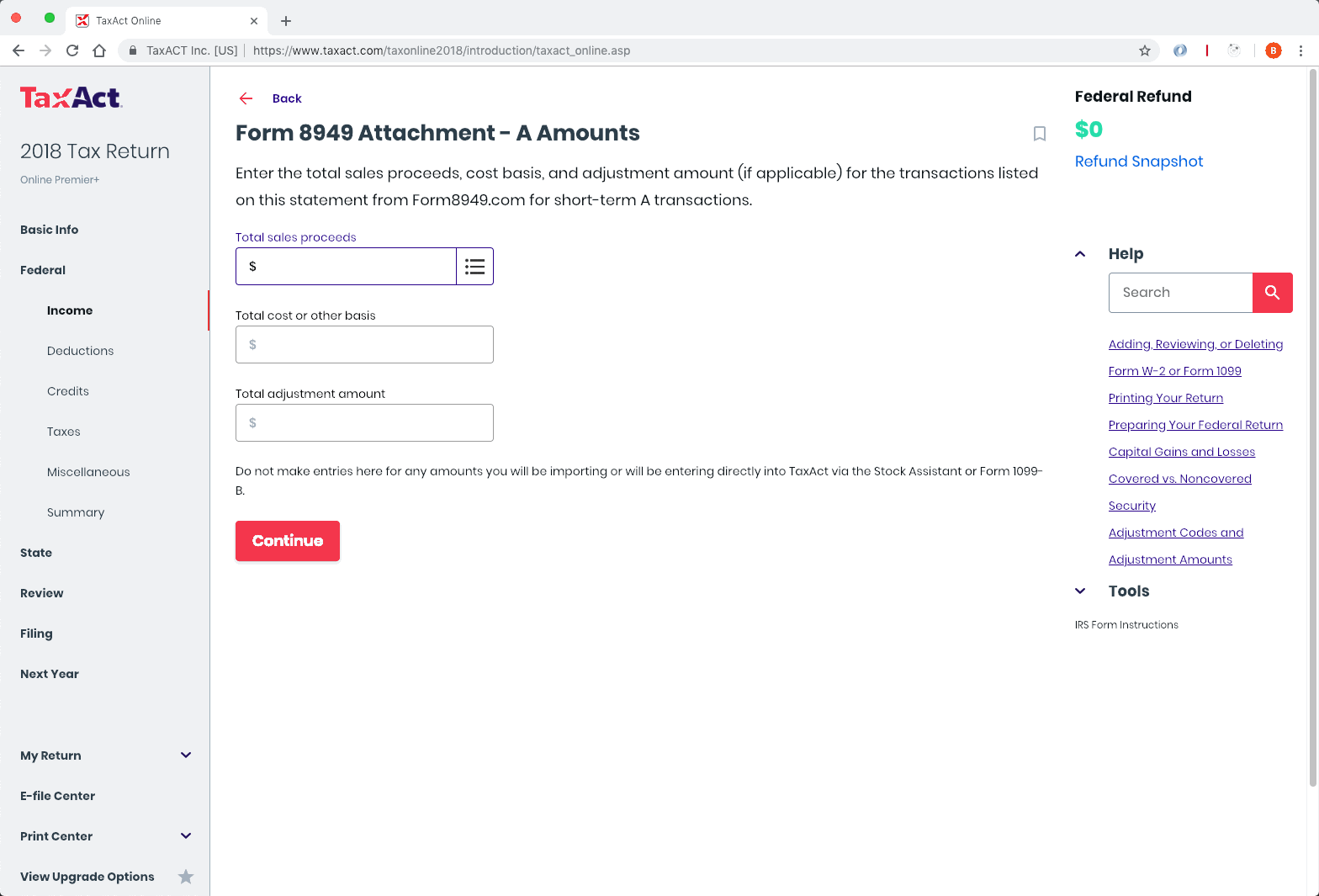
Task: Focus the Total sales proceeds field
Action: (346, 267)
